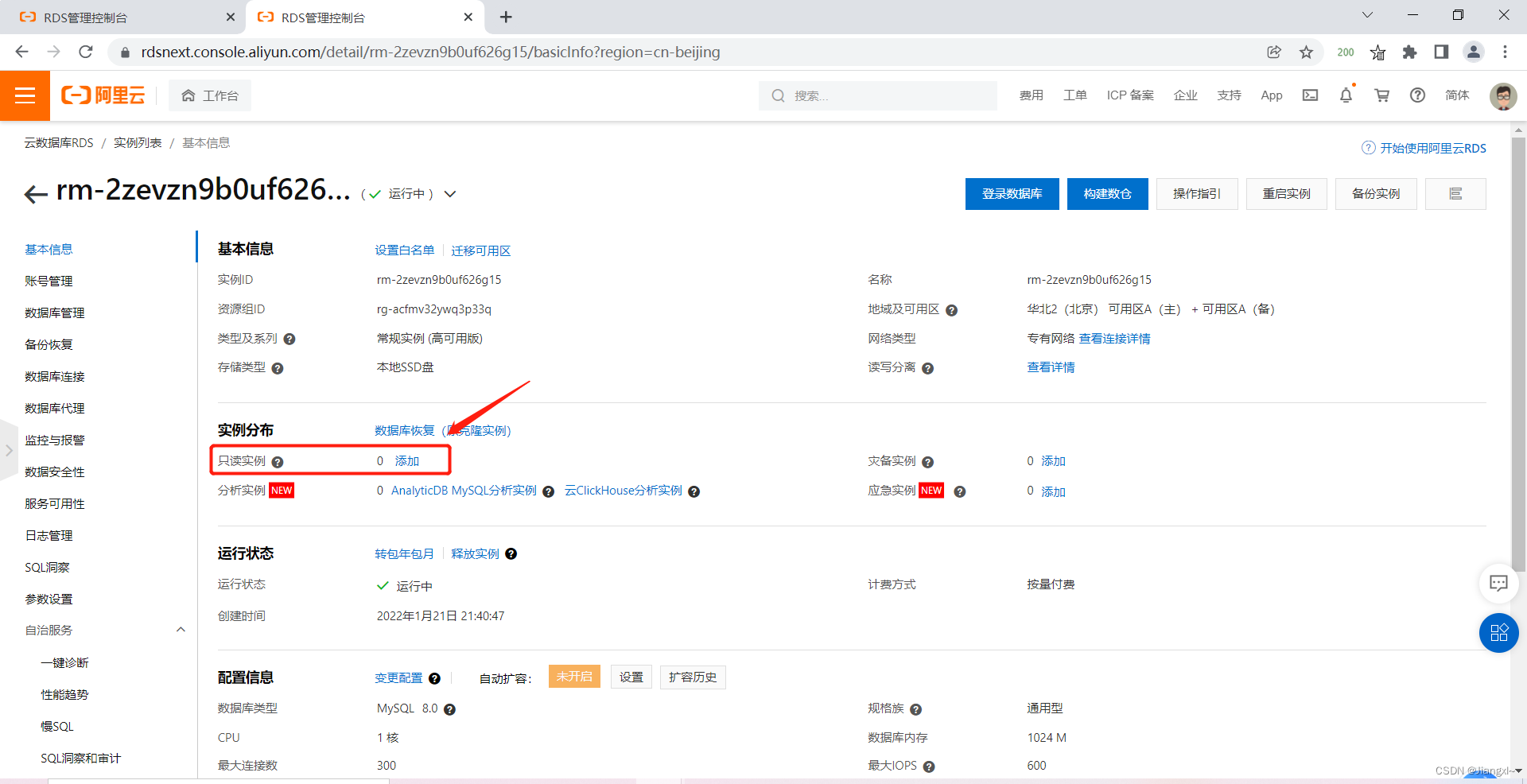Open the 迁移可用区 link
The width and height of the screenshot is (1527, 784).
coord(480,250)
